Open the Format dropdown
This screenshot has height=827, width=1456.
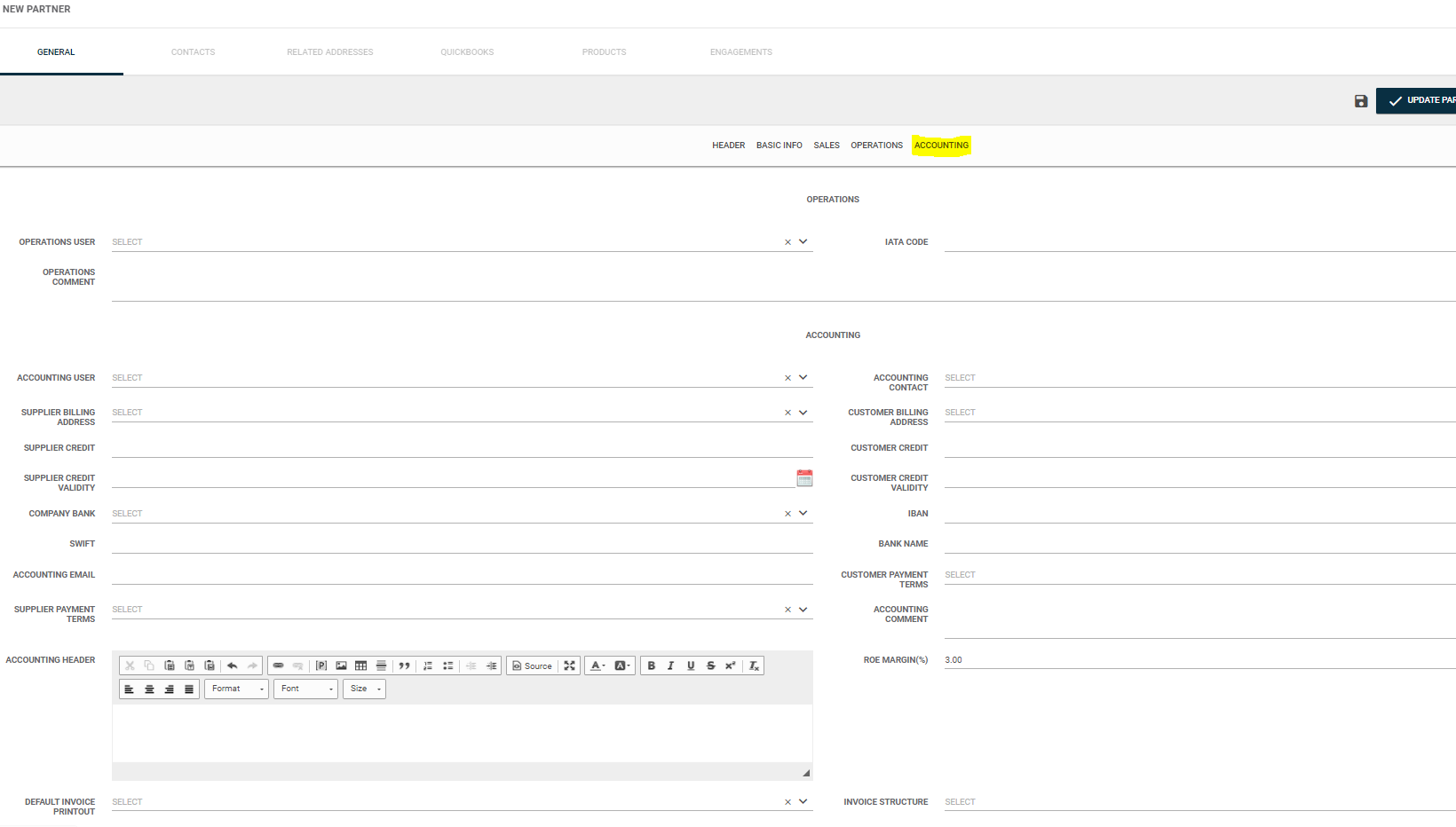tap(236, 689)
